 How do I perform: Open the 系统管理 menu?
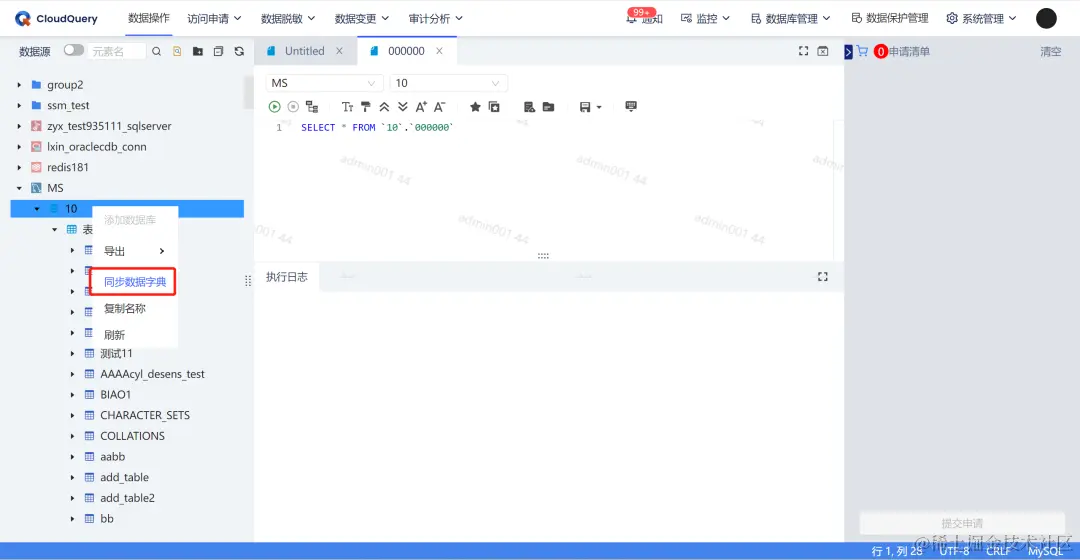pyautogui.click(x=982, y=19)
